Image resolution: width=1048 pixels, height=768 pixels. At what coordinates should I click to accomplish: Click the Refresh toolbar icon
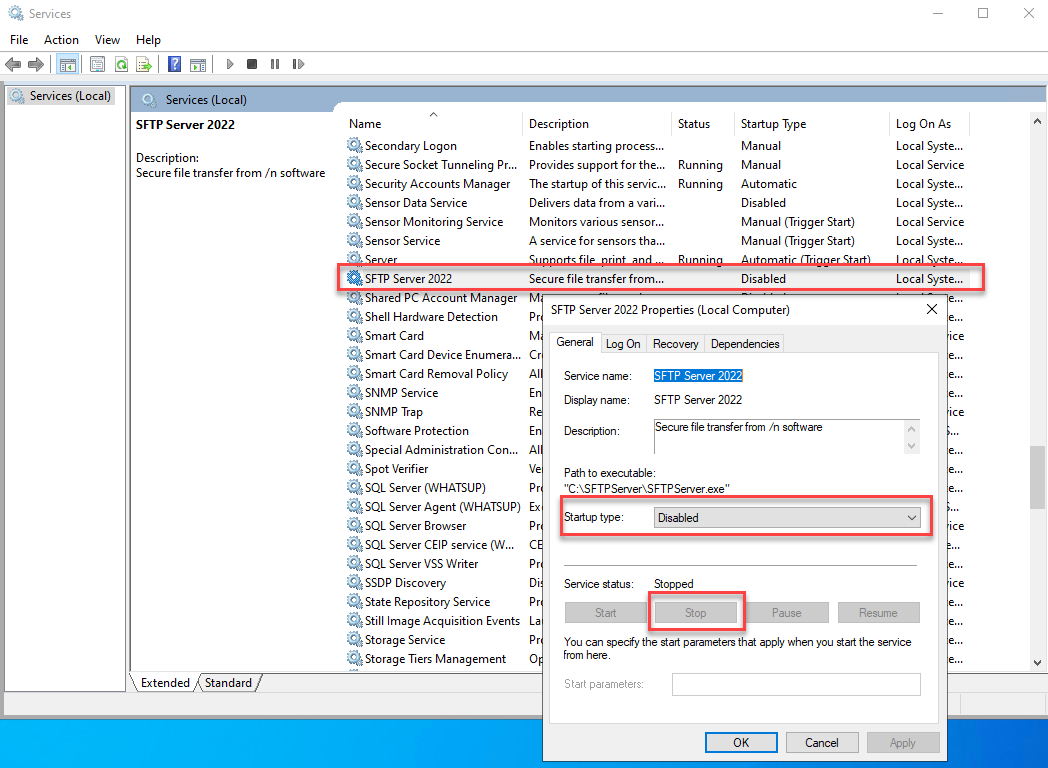click(x=121, y=64)
